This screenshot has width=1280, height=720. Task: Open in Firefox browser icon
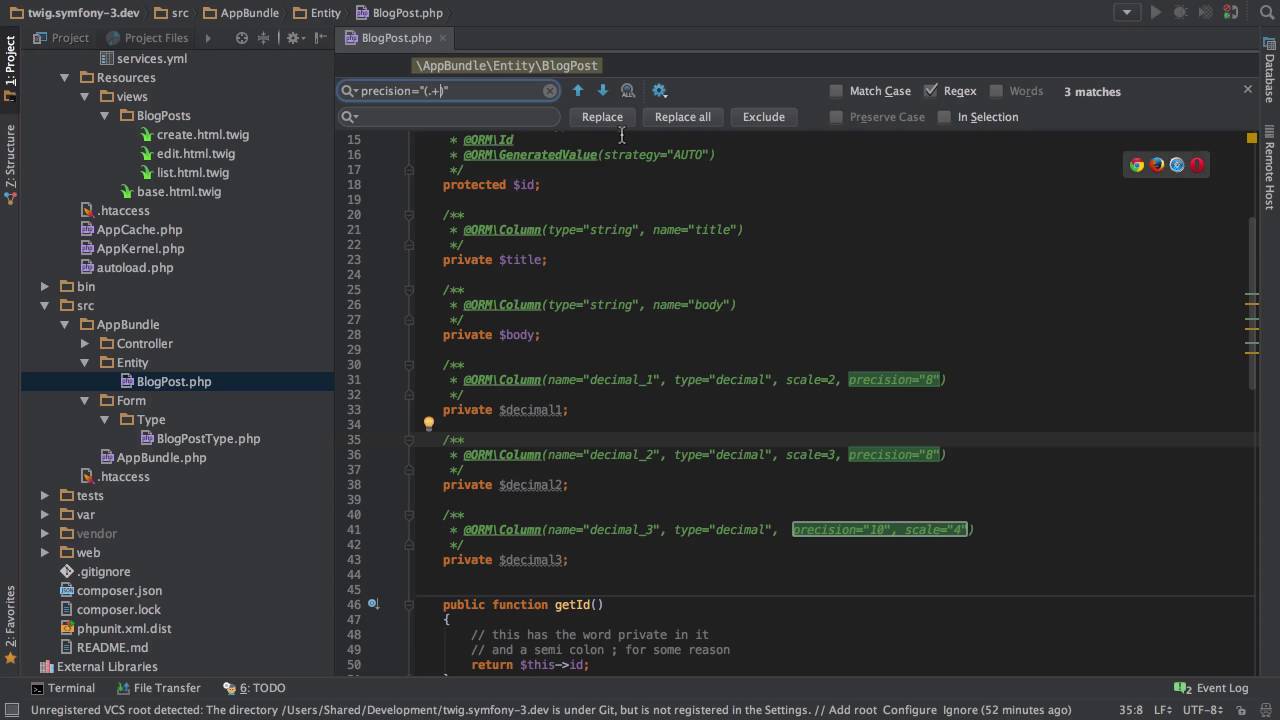point(1156,165)
